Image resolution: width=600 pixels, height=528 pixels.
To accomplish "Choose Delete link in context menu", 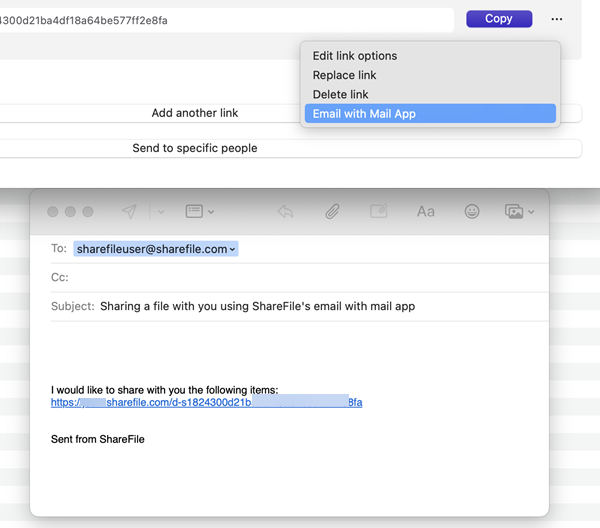I will pos(340,94).
